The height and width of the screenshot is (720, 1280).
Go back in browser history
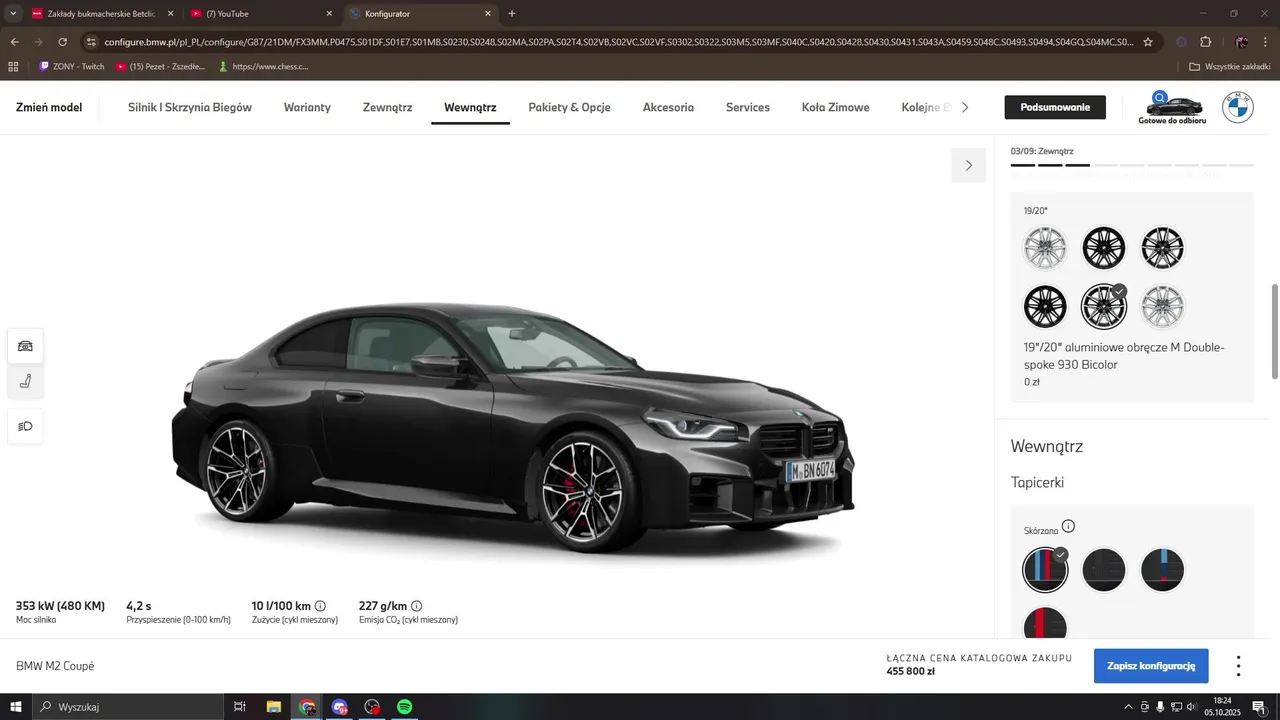click(14, 42)
